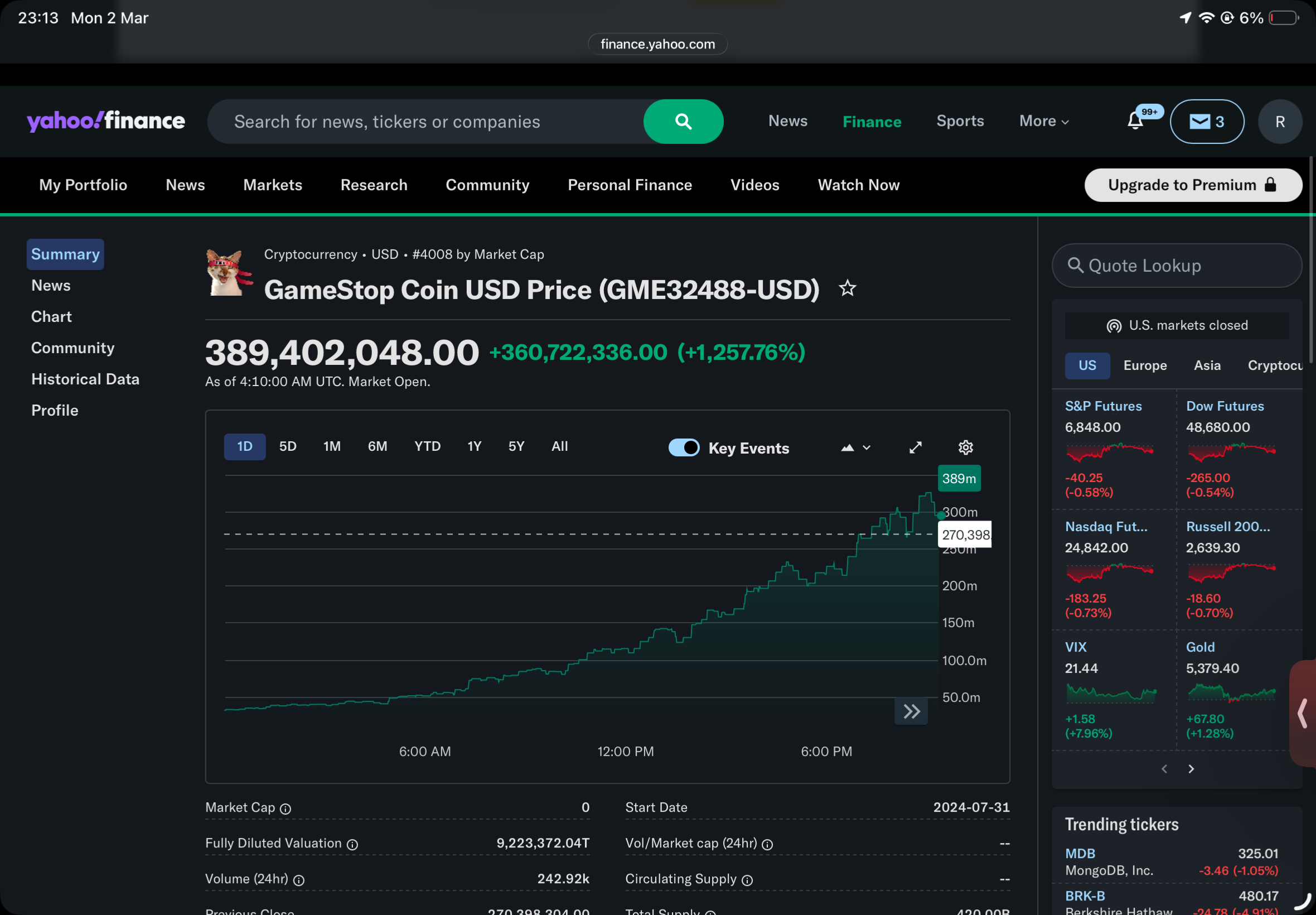Open the MDB trending ticker link
1316x915 pixels.
(x=1080, y=853)
